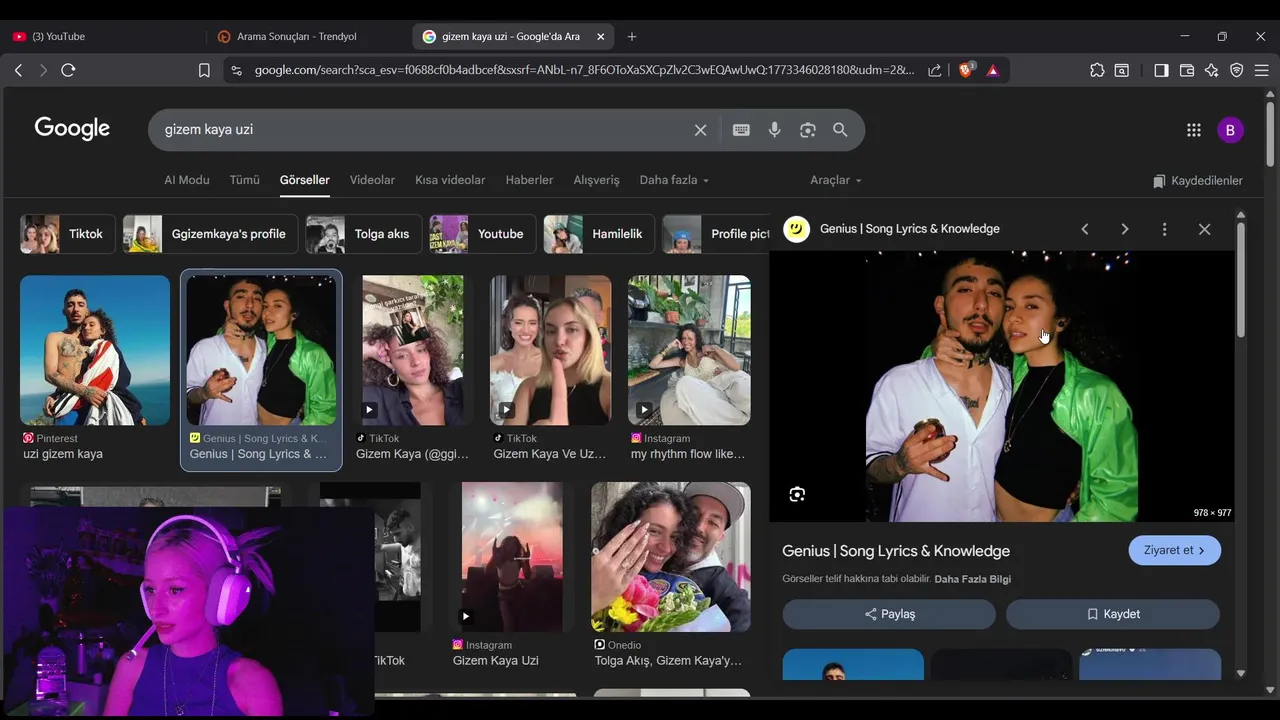Open the Leo AI sparkle icon
This screenshot has height=720, width=1280.
[1212, 70]
